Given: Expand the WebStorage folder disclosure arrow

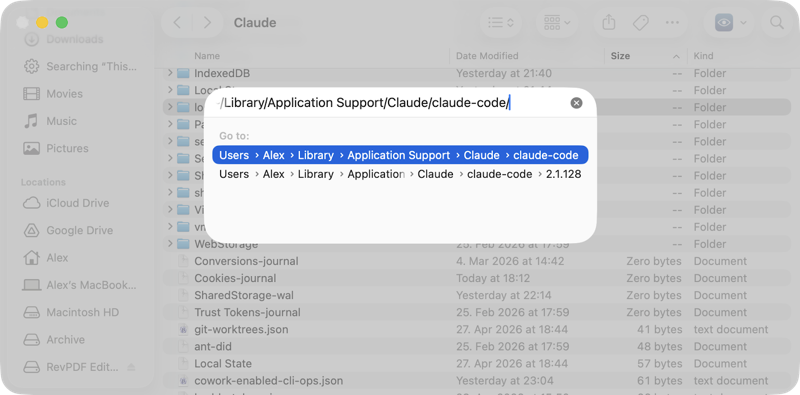Looking at the screenshot, I should click(x=170, y=244).
